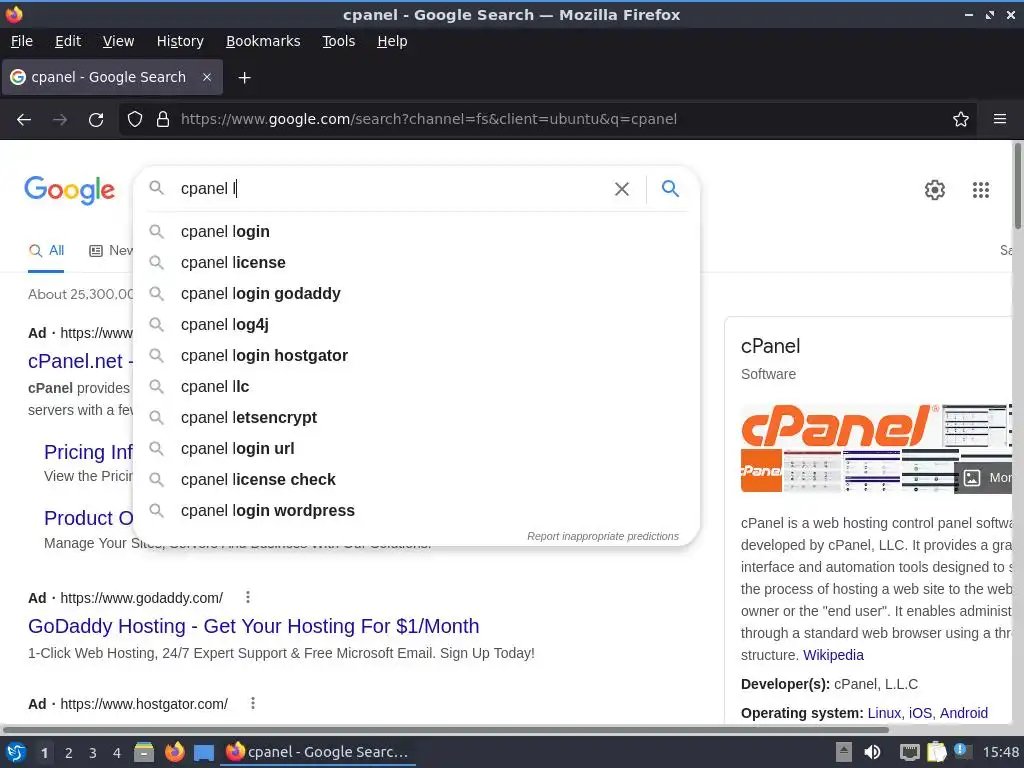Screen dimensions: 1024x768
Task: Clear the search box with the X icon
Action: (622, 189)
